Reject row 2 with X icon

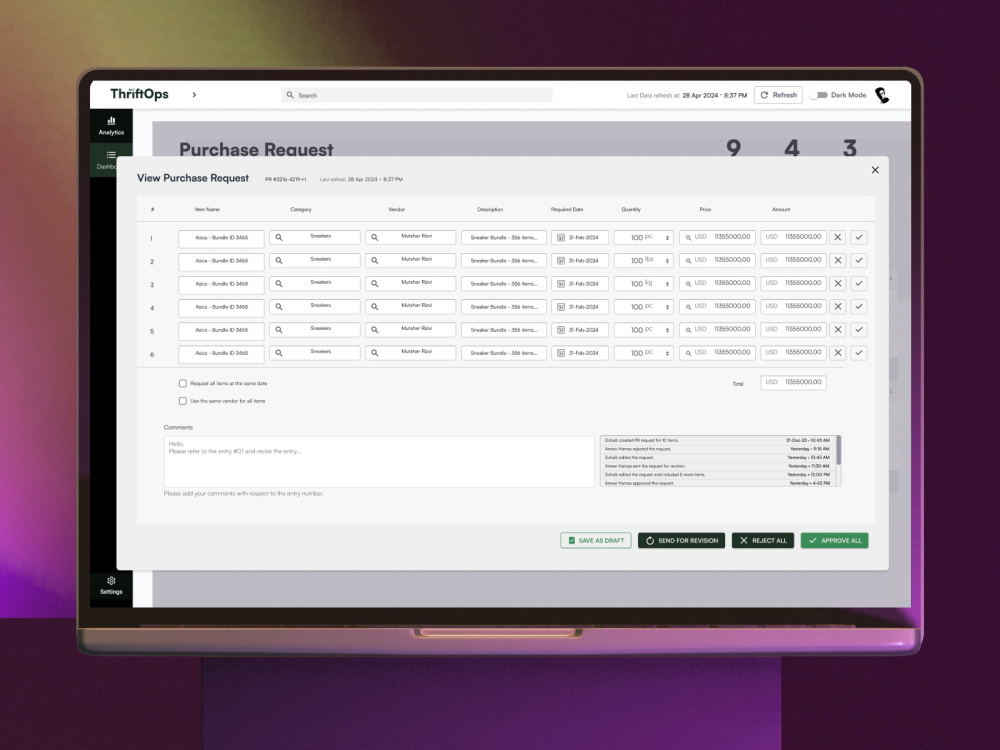point(837,260)
